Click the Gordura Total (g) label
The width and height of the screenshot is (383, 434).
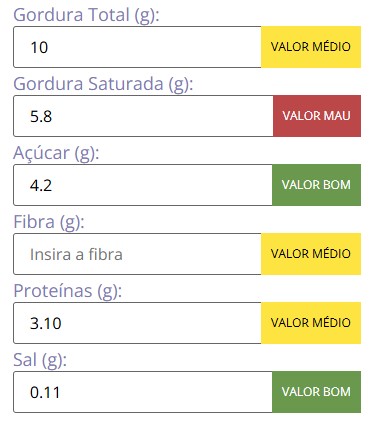click(x=86, y=15)
